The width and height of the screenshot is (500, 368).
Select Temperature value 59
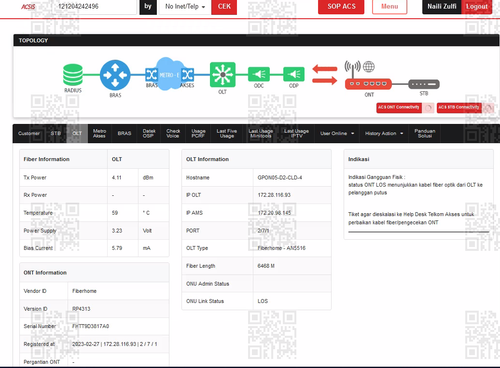pos(115,213)
